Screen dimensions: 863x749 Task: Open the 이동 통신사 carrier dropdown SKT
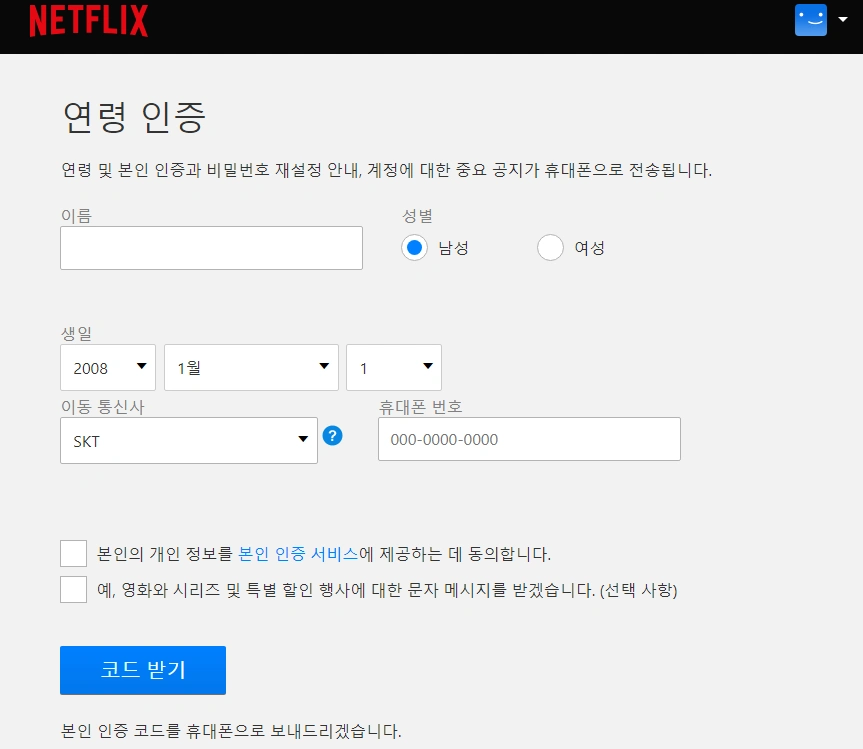tap(189, 440)
